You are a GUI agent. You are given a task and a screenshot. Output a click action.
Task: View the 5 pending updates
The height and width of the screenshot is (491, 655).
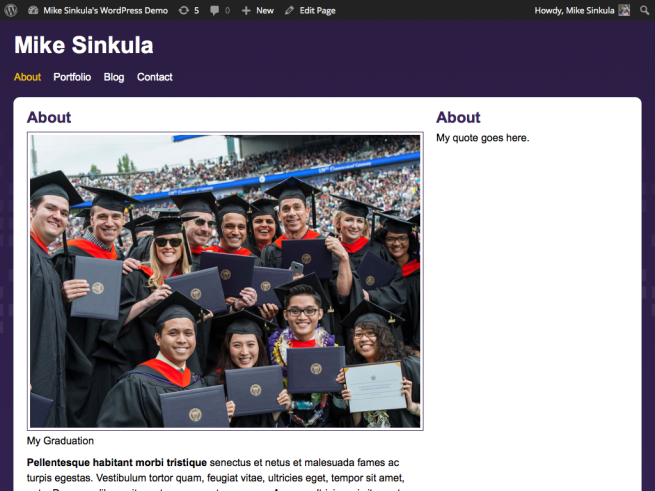coord(196,10)
